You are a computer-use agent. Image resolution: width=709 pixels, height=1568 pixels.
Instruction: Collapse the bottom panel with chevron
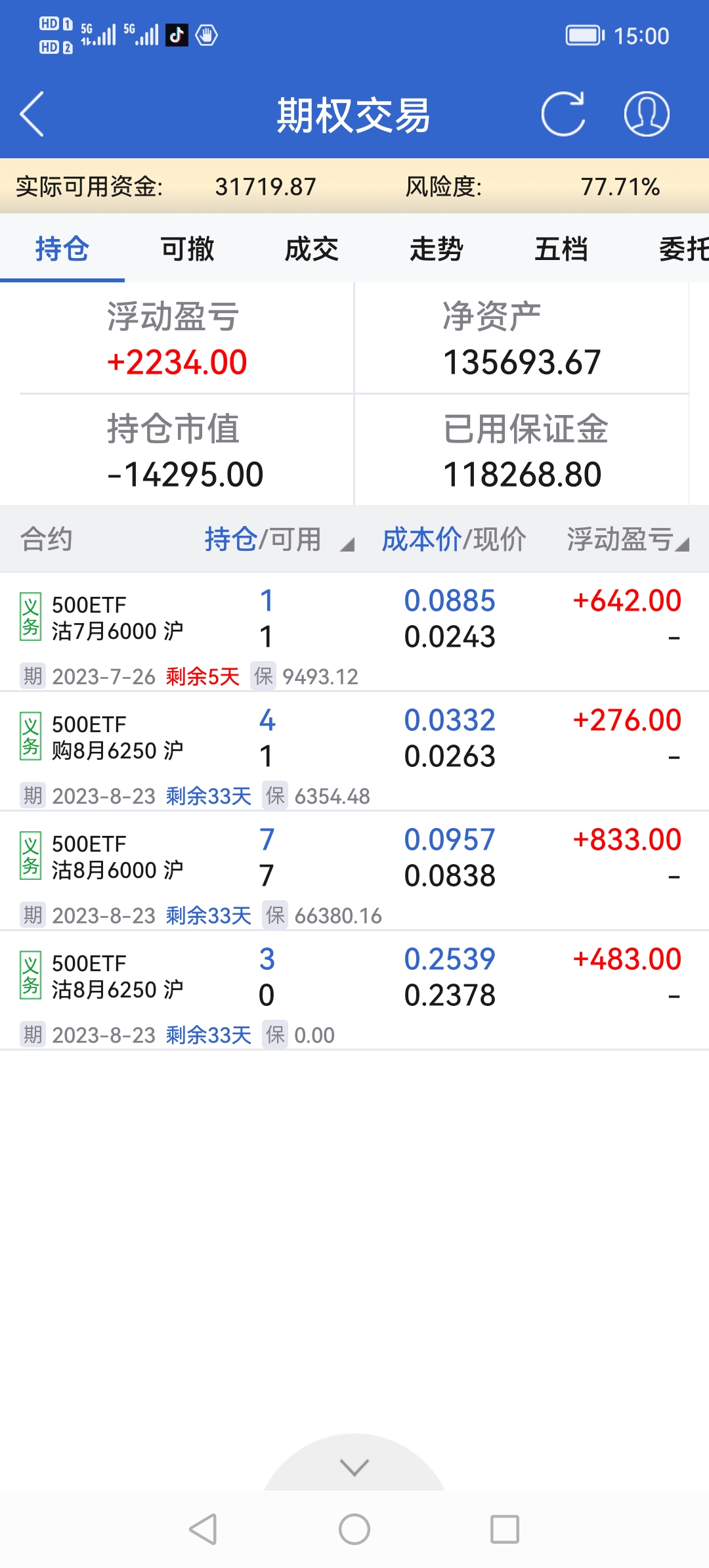pyautogui.click(x=354, y=1467)
